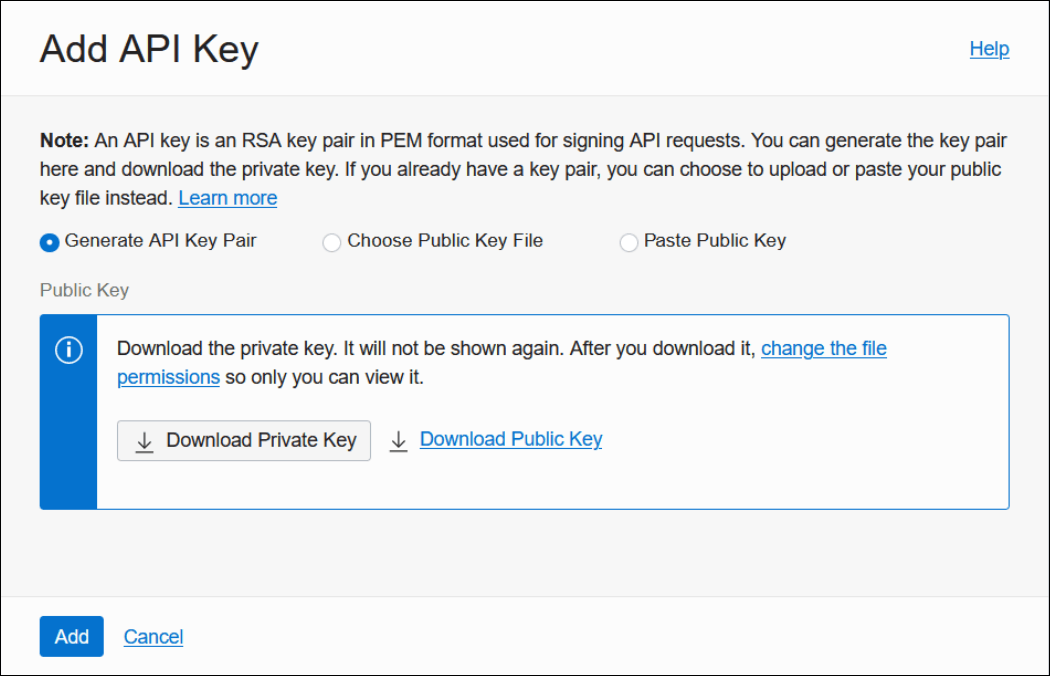Choose the Choose Public Key File option
This screenshot has width=1050, height=676.
coord(331,241)
